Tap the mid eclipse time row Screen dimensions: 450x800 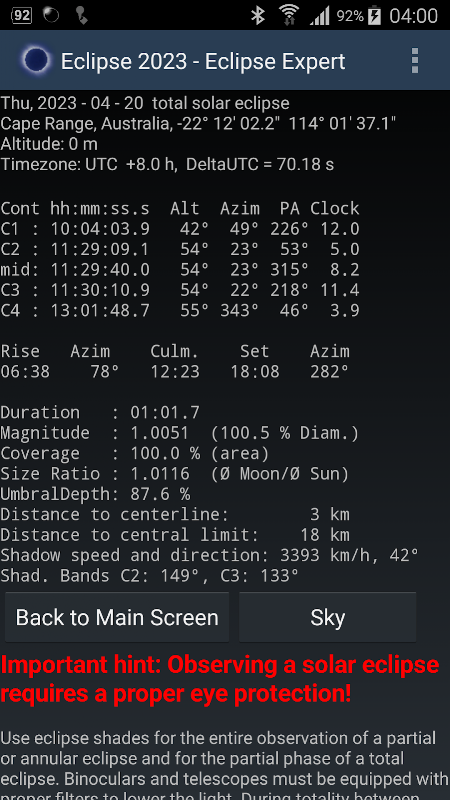[x=180, y=270]
